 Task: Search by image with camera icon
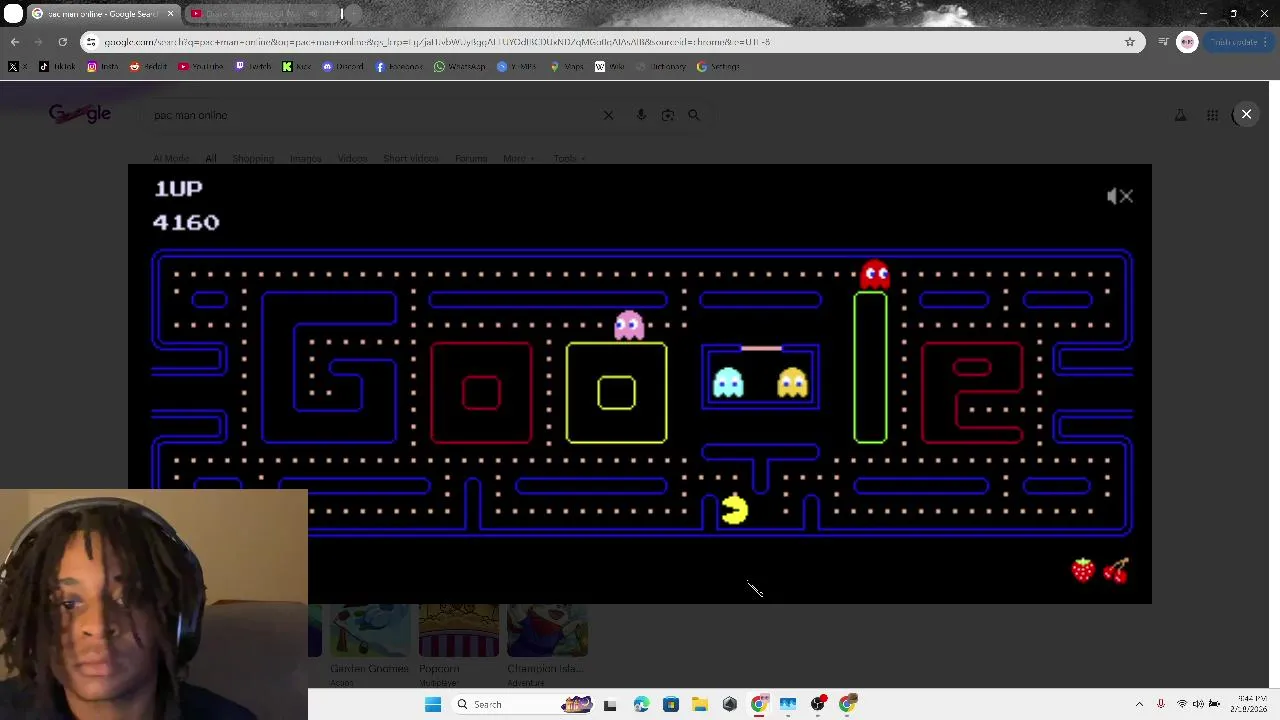click(x=668, y=115)
